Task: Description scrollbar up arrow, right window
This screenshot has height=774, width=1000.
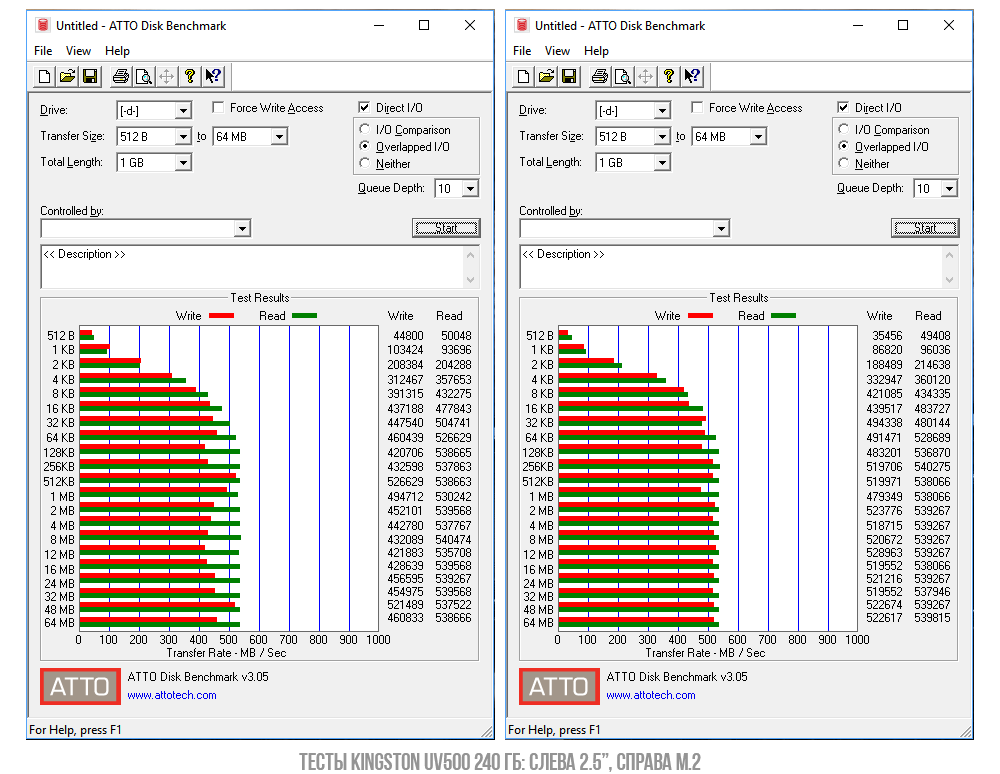Action: (950, 255)
